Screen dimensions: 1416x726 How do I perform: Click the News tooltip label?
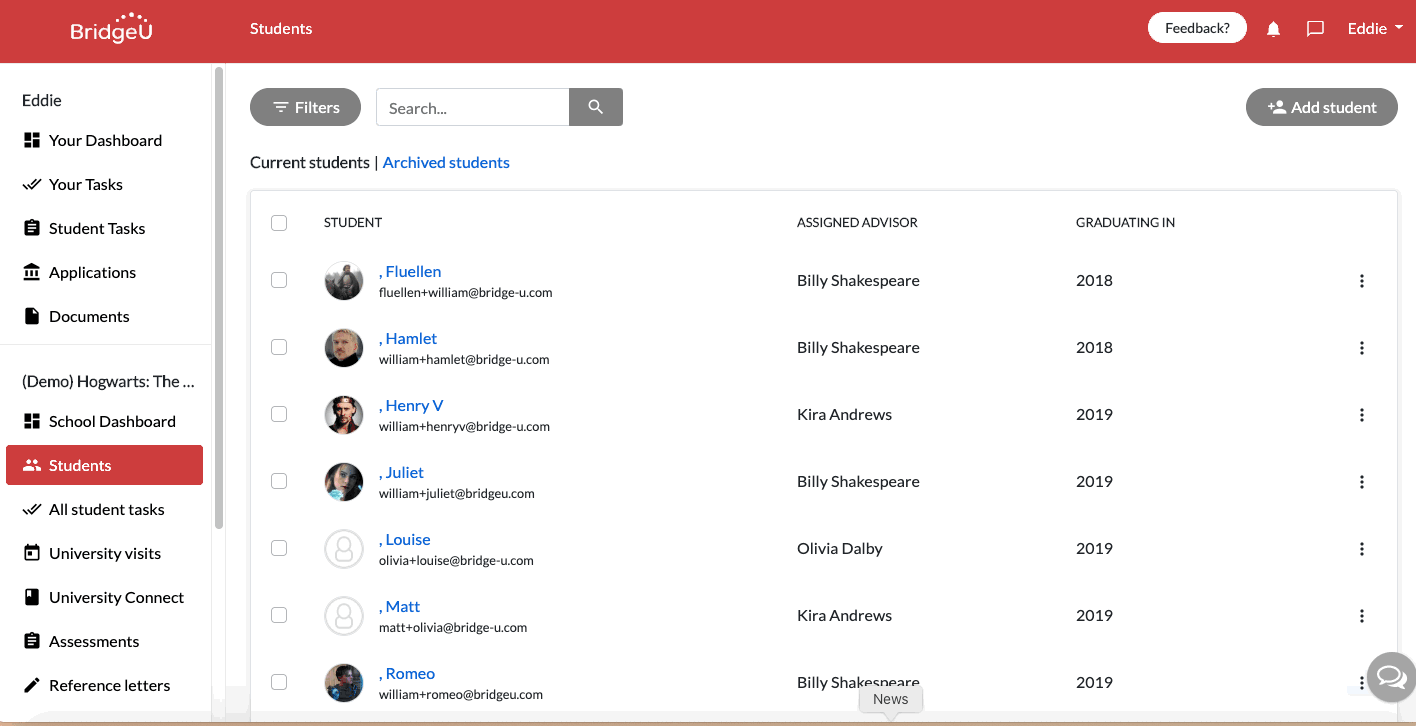pos(890,699)
